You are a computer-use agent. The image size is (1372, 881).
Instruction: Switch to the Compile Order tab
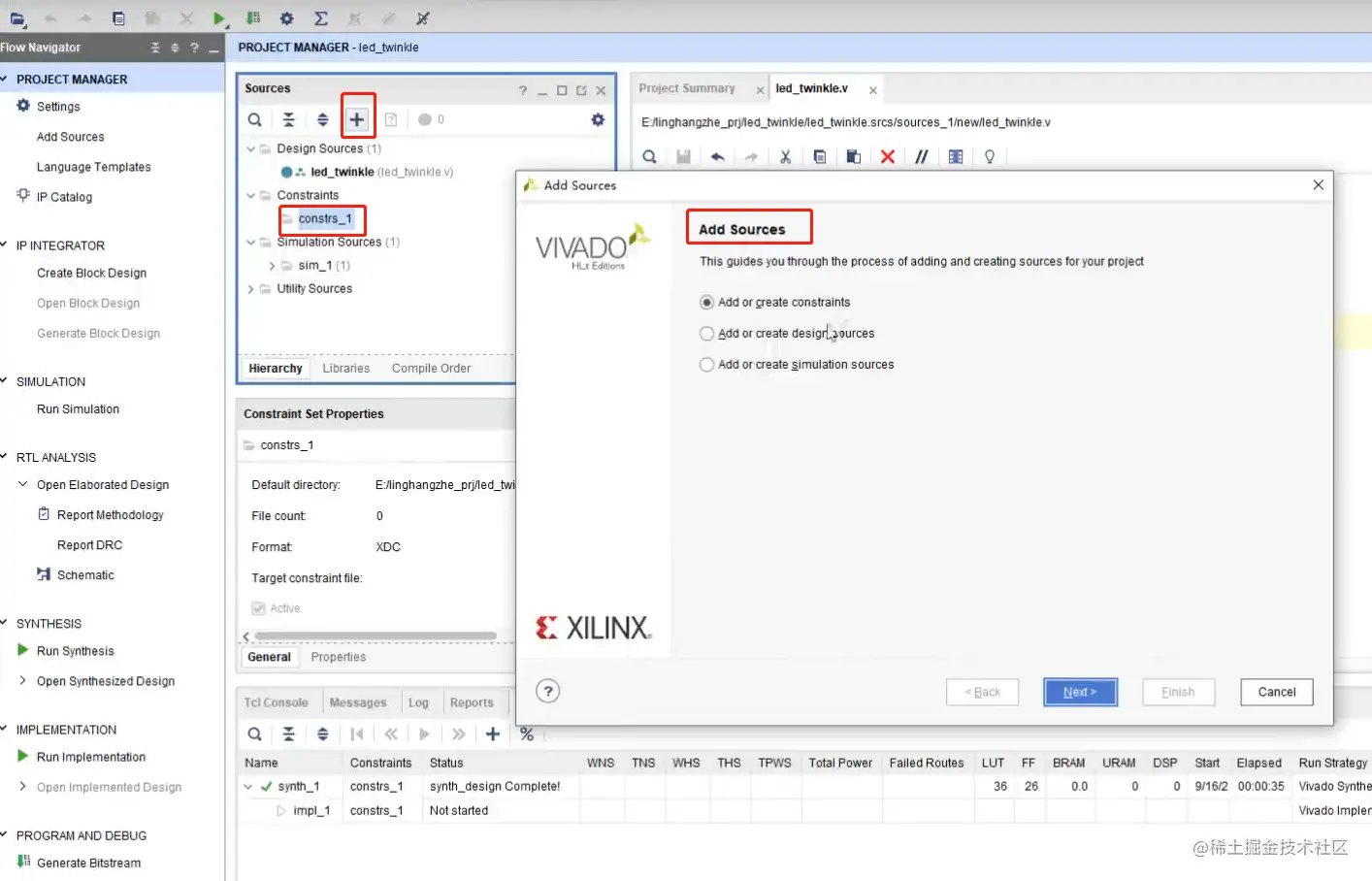(x=432, y=369)
